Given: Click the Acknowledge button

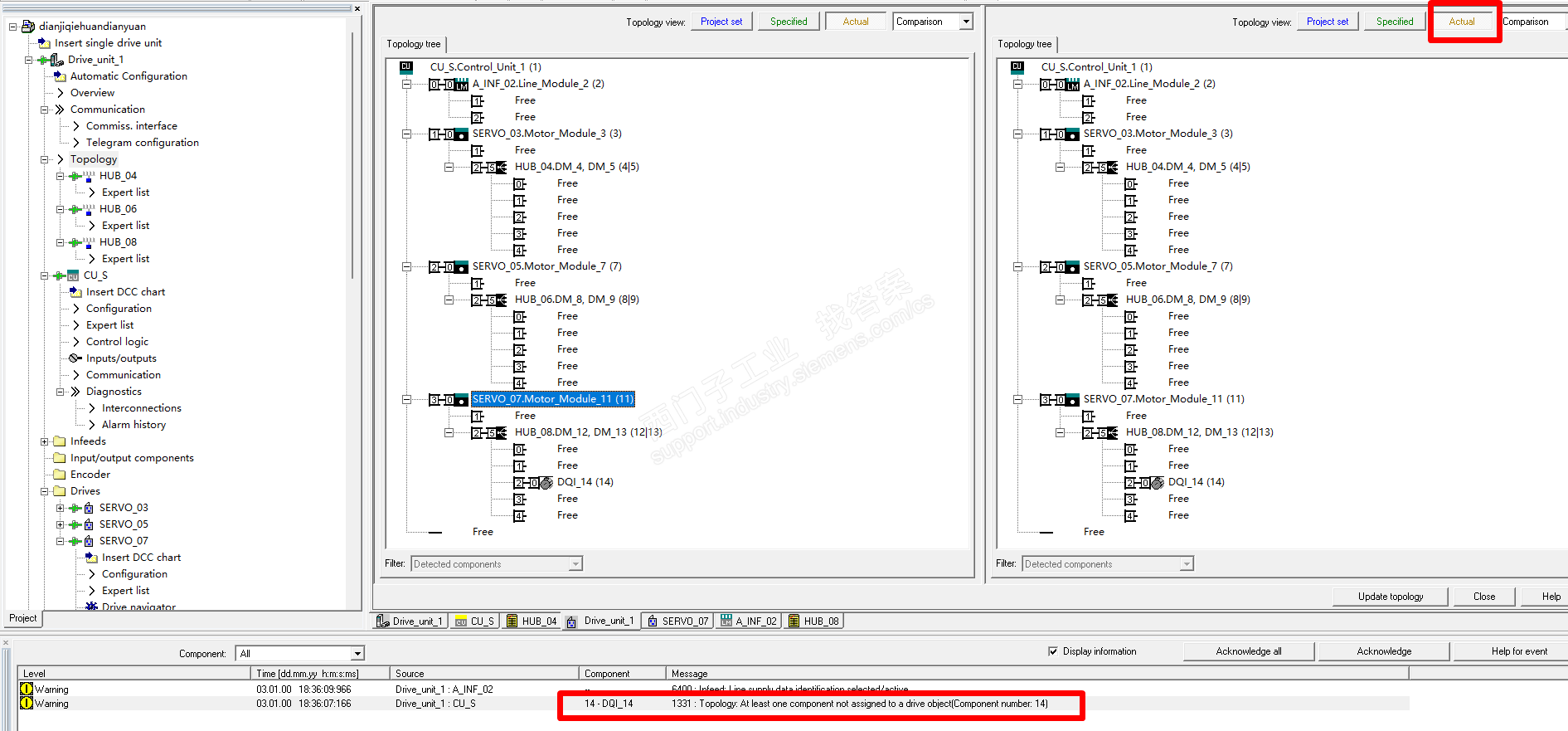Looking at the screenshot, I should click(1384, 651).
